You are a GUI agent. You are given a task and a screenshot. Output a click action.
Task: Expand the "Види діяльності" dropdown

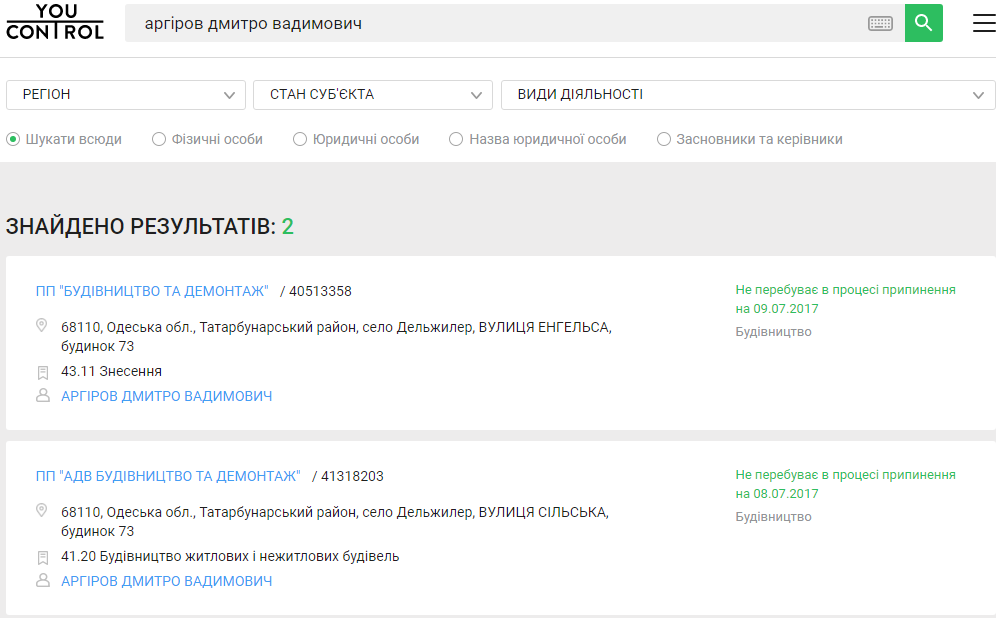[x=747, y=95]
